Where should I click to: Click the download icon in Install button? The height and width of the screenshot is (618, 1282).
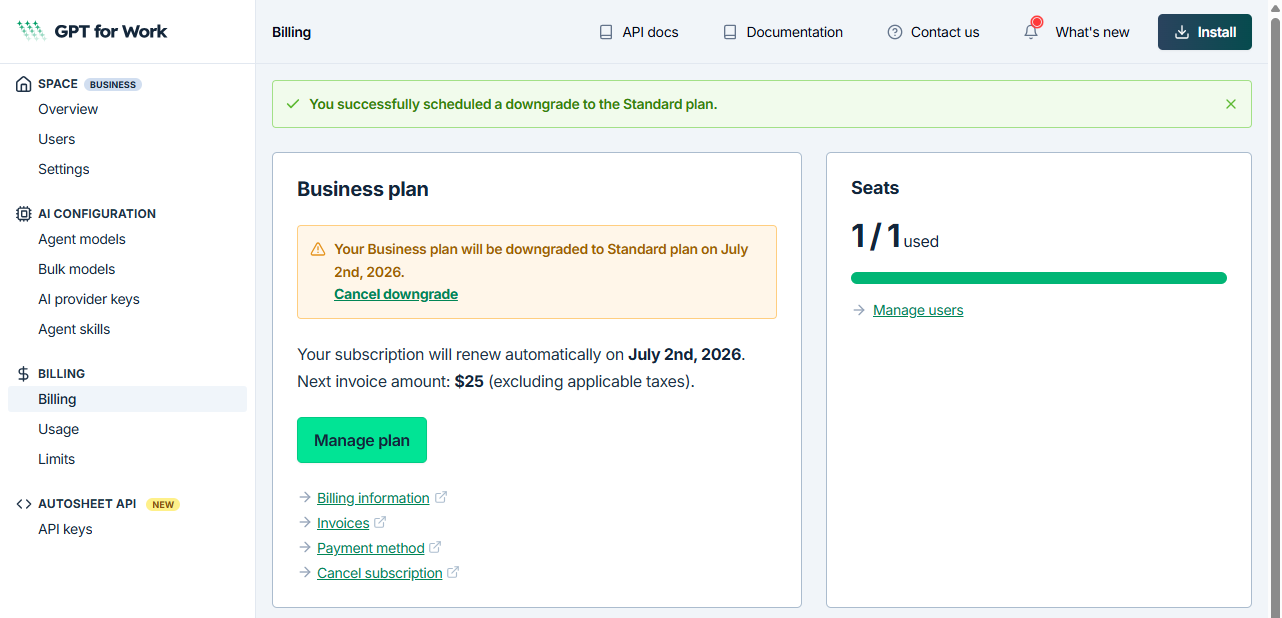tap(1182, 32)
